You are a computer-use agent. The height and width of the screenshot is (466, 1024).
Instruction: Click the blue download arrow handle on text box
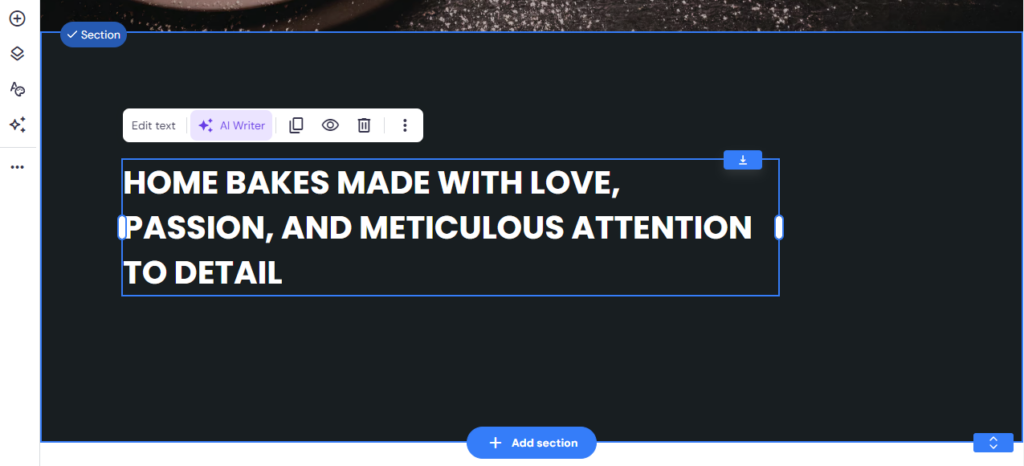point(743,160)
